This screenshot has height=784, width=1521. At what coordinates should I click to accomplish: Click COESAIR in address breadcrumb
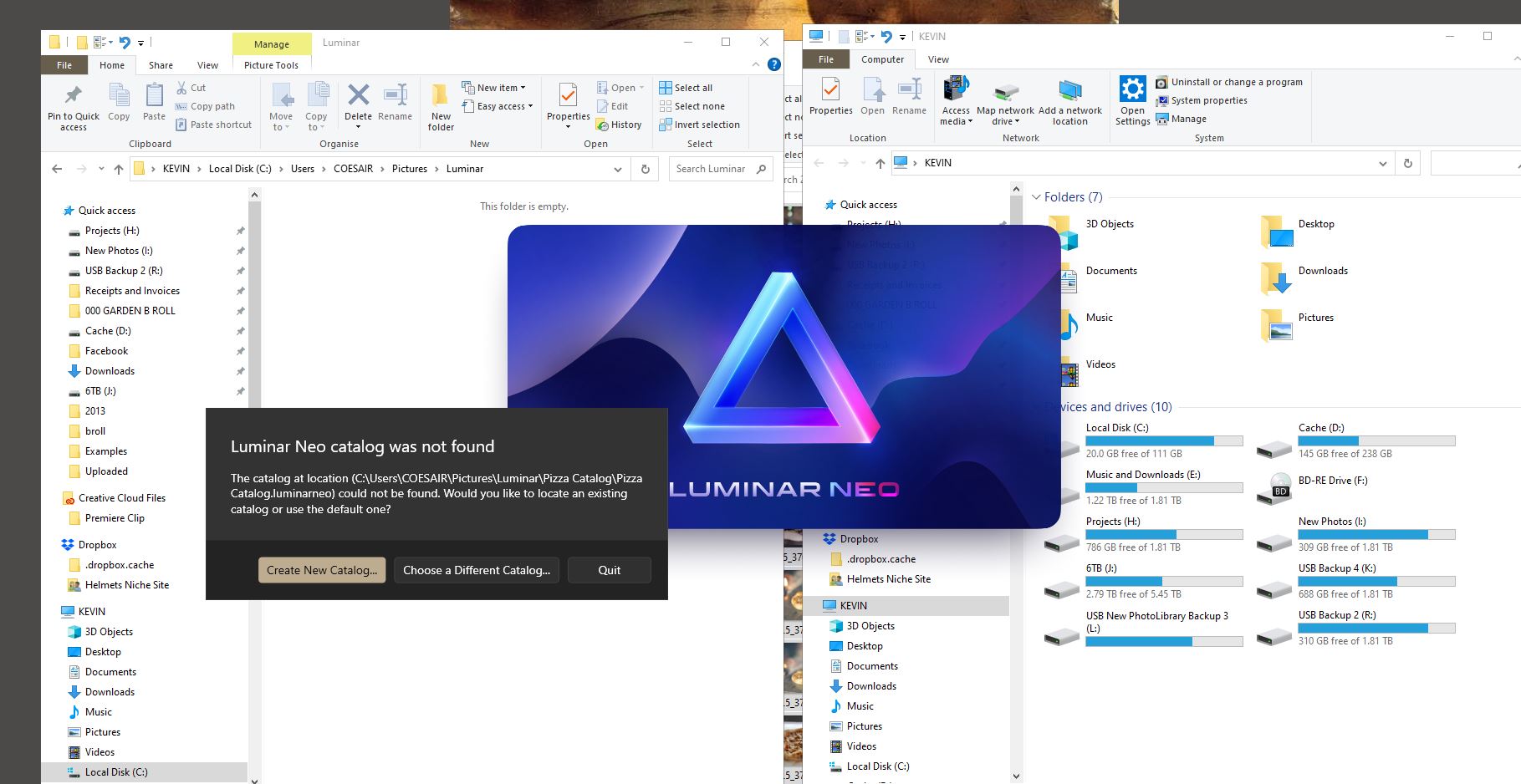[353, 169]
